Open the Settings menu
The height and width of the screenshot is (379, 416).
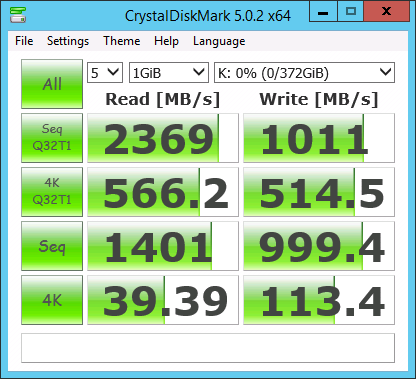68,41
